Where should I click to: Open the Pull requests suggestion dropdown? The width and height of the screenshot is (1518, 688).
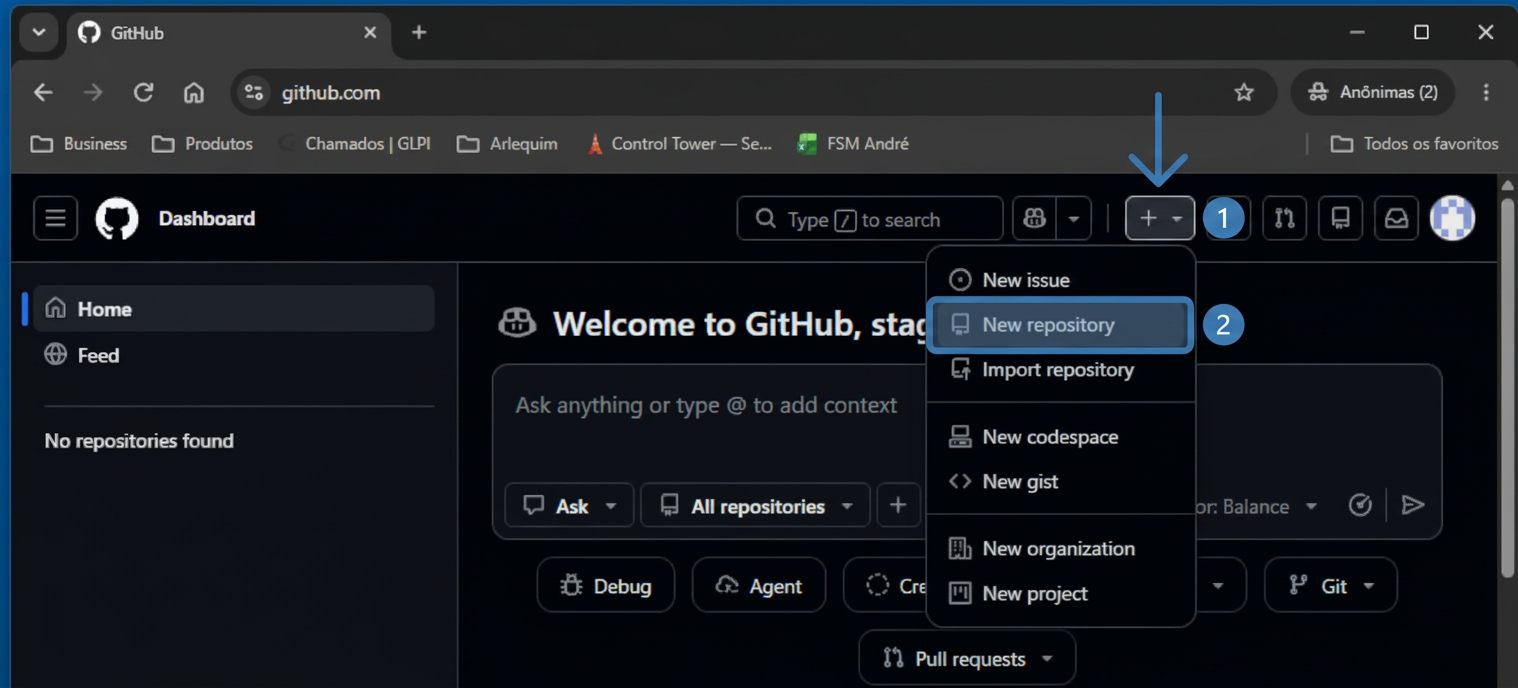pos(967,659)
